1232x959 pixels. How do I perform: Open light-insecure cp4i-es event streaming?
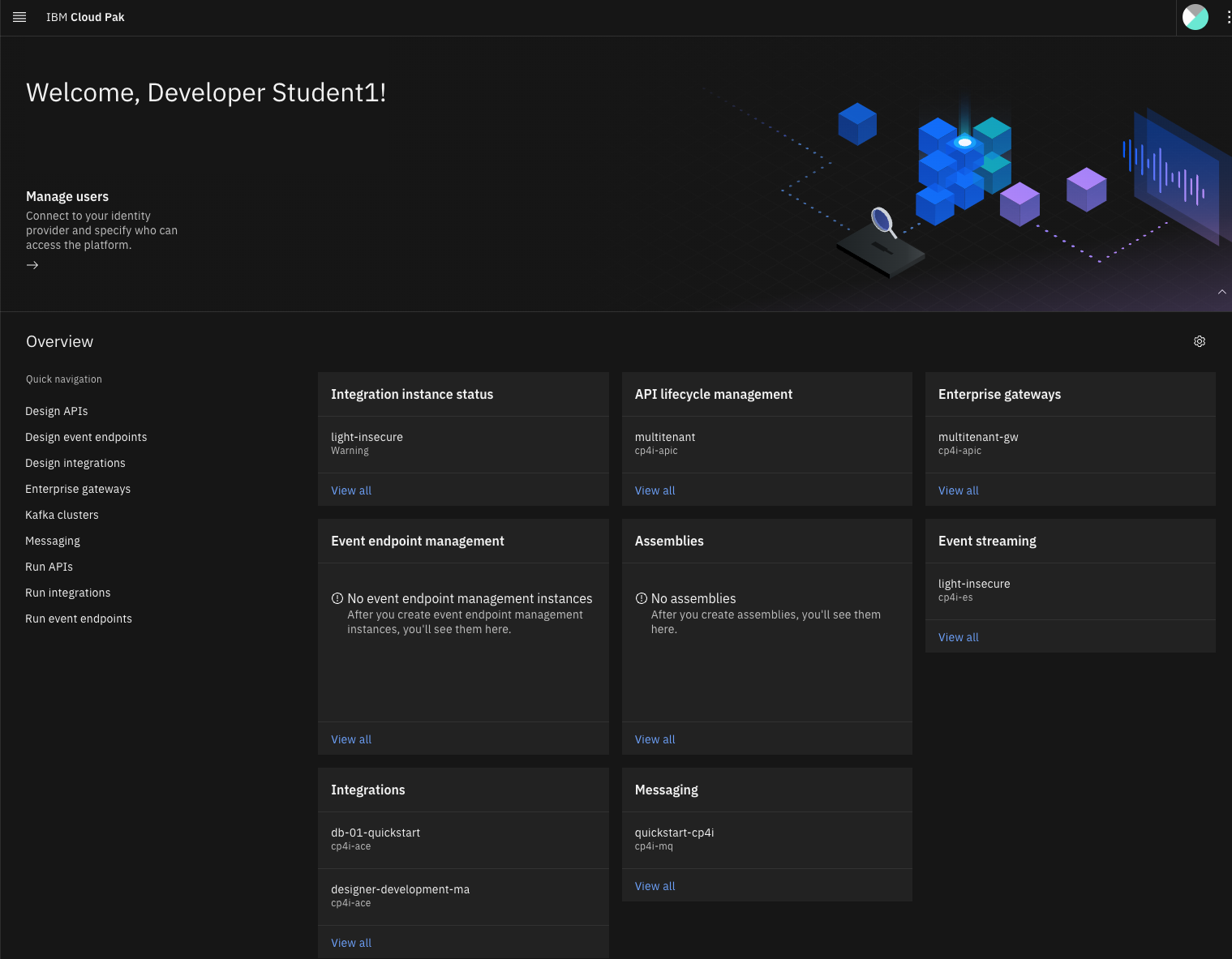click(x=1070, y=591)
